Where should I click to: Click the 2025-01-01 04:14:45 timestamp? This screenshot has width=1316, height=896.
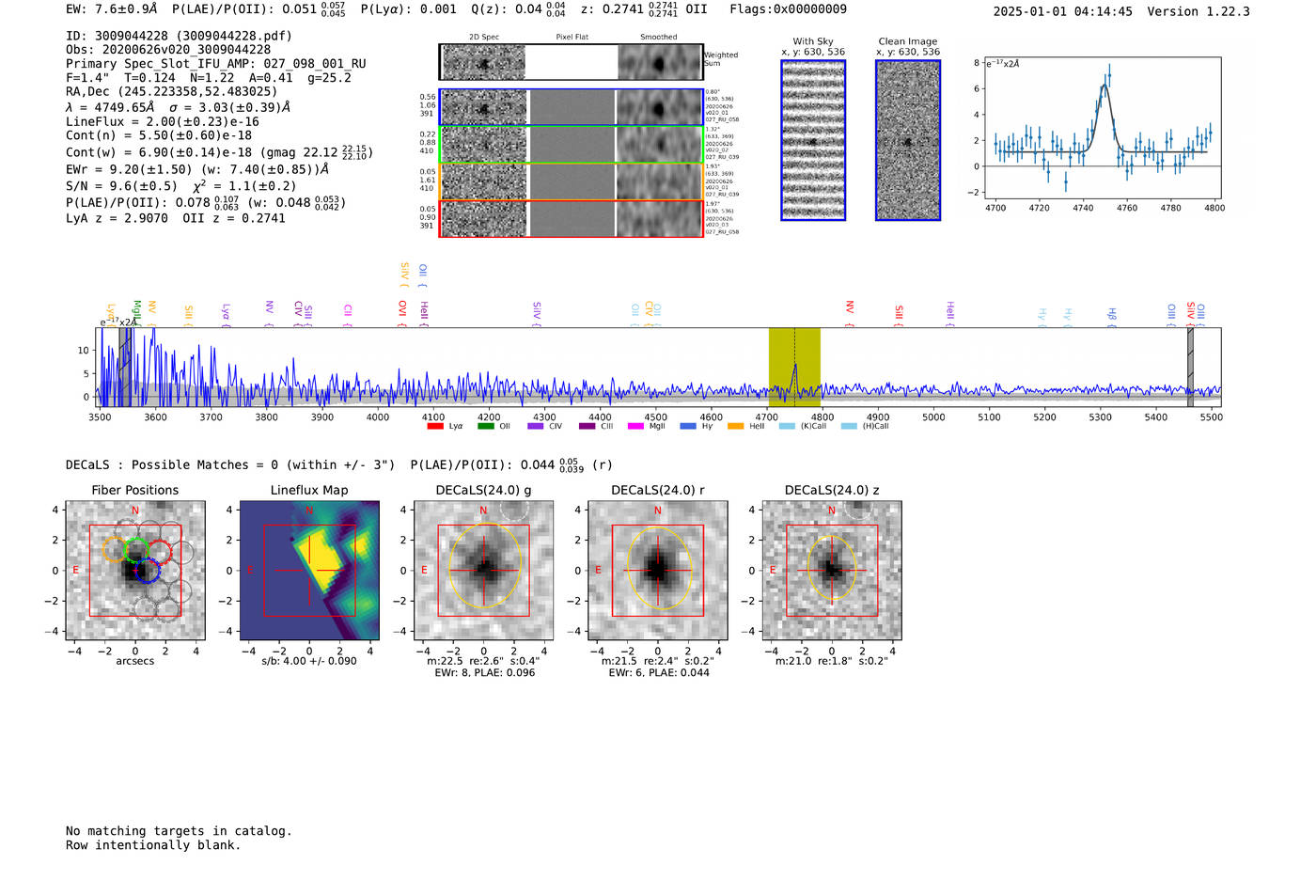[x=1063, y=11]
